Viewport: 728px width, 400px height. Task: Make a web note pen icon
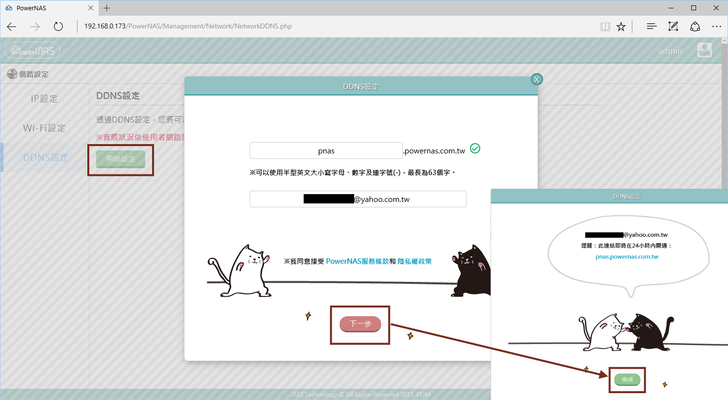click(x=673, y=26)
